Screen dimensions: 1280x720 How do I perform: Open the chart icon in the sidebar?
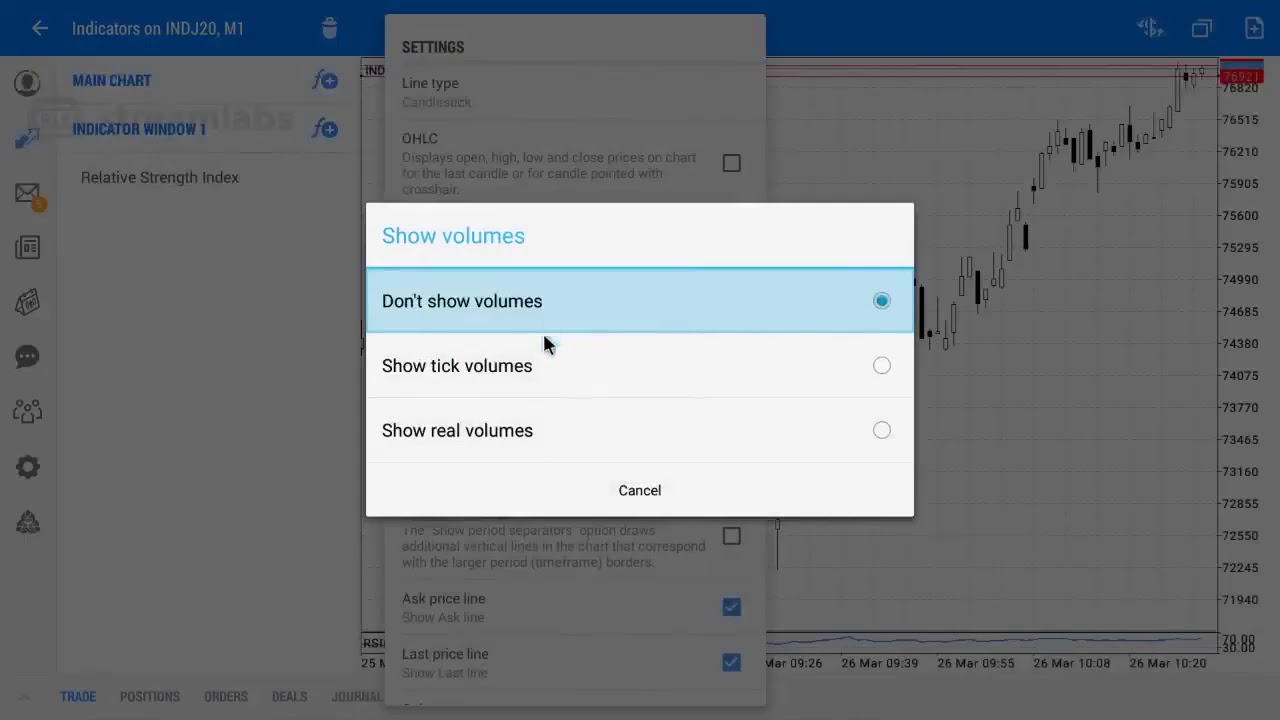click(27, 138)
